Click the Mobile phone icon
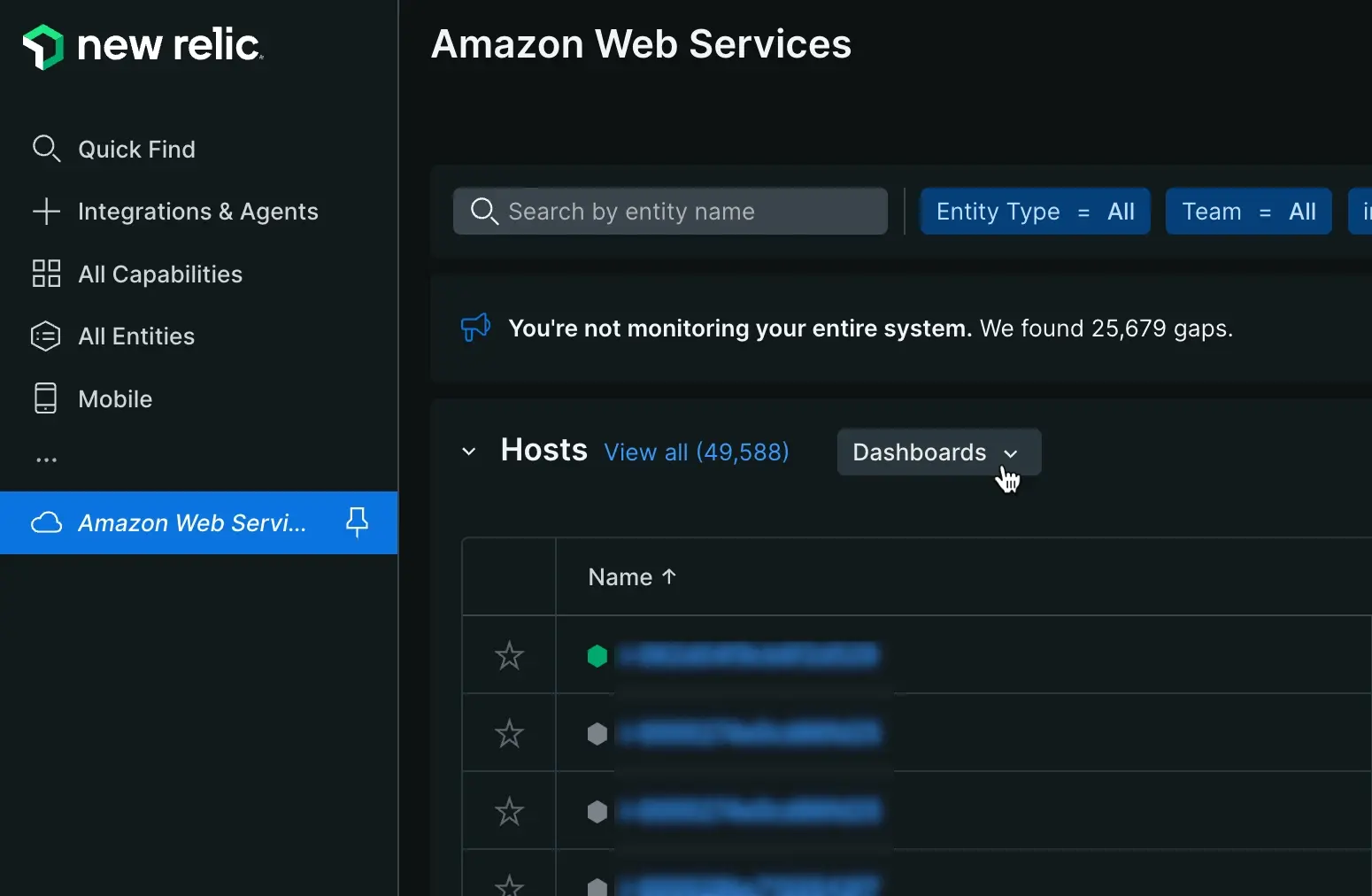 click(46, 398)
